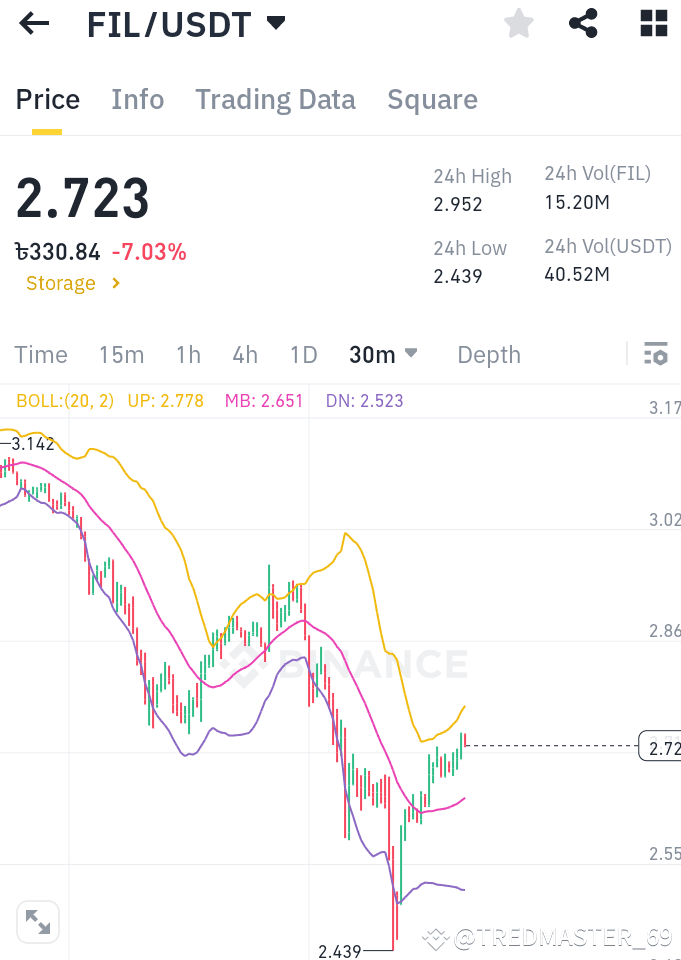This screenshot has width=681, height=960.
Task: Open the Info tab link
Action: (137, 99)
